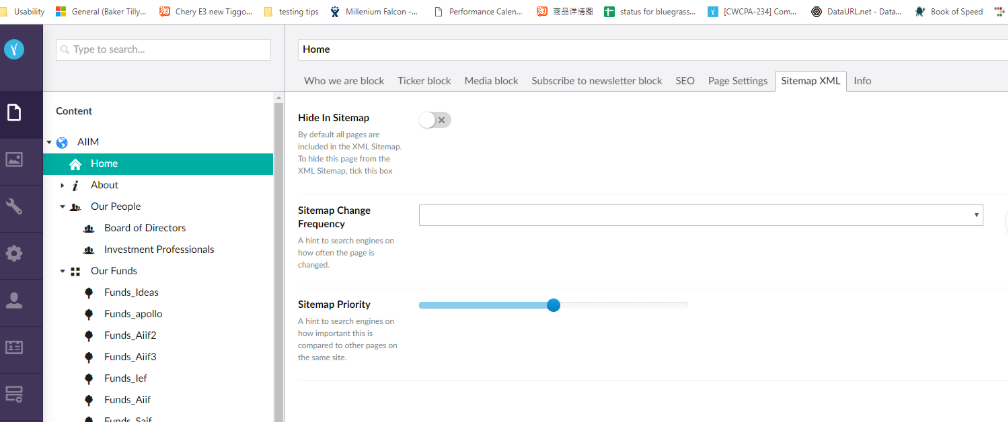Open the Chery E3 new Tiggo bookmark
The height and width of the screenshot is (422, 1008).
[x=206, y=12]
